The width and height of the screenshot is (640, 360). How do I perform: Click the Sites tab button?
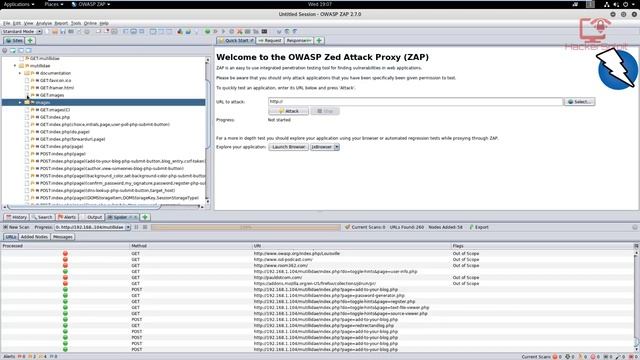14,40
